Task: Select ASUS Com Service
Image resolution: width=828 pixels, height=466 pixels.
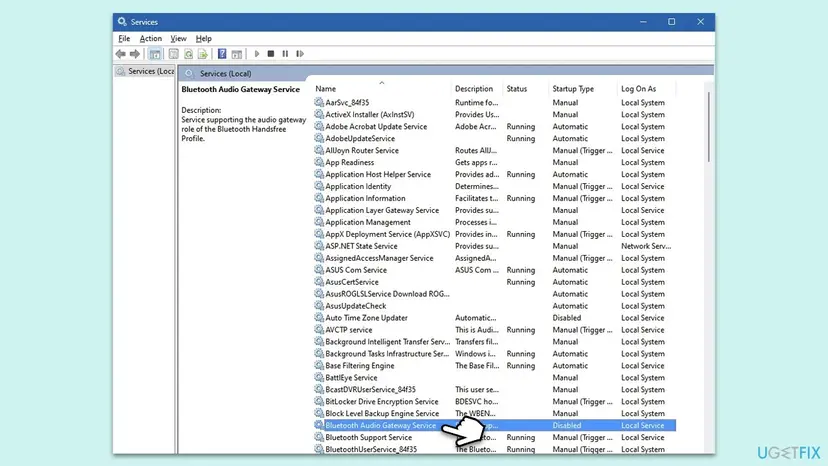Action: click(x=494, y=270)
